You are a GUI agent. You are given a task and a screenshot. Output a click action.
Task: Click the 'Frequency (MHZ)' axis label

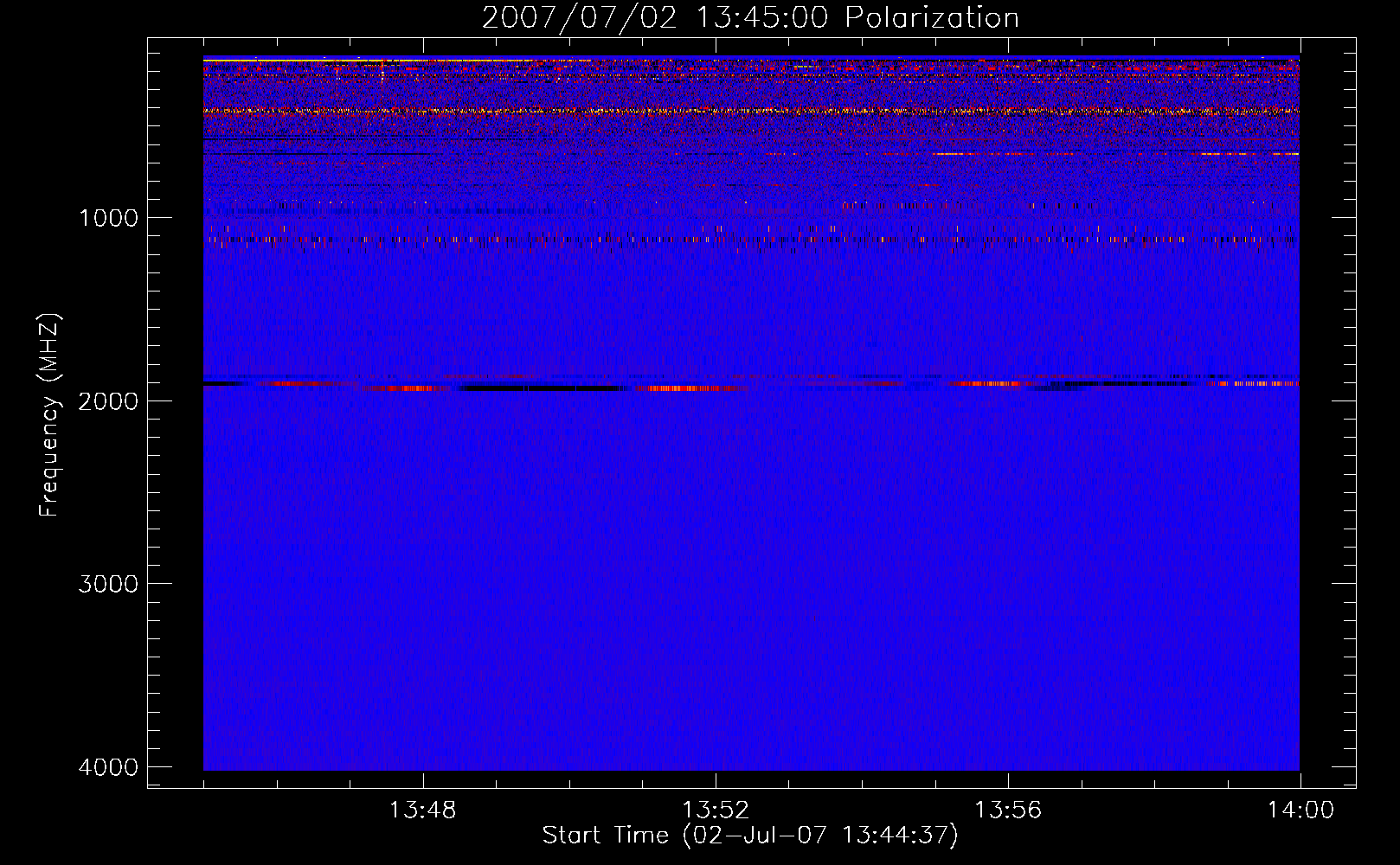[49, 414]
